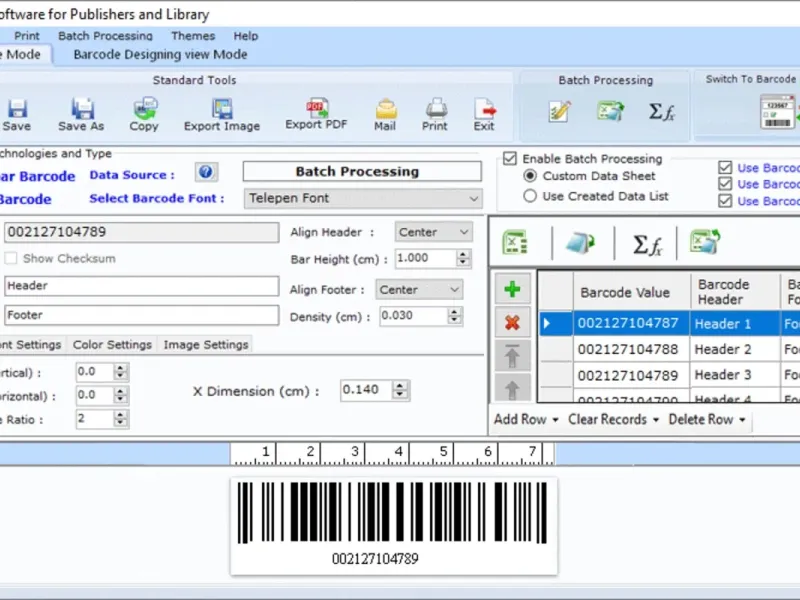Viewport: 800px width, 600px height.
Task: Click the move-up arrow icon beside the grid
Action: pyautogui.click(x=512, y=389)
